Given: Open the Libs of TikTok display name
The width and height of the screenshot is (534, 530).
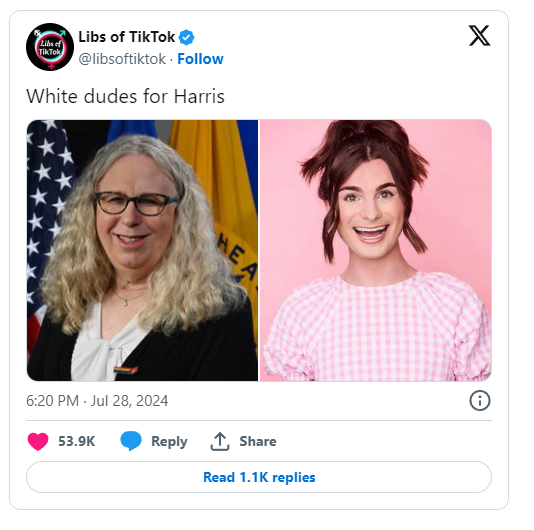Looking at the screenshot, I should tap(127, 37).
